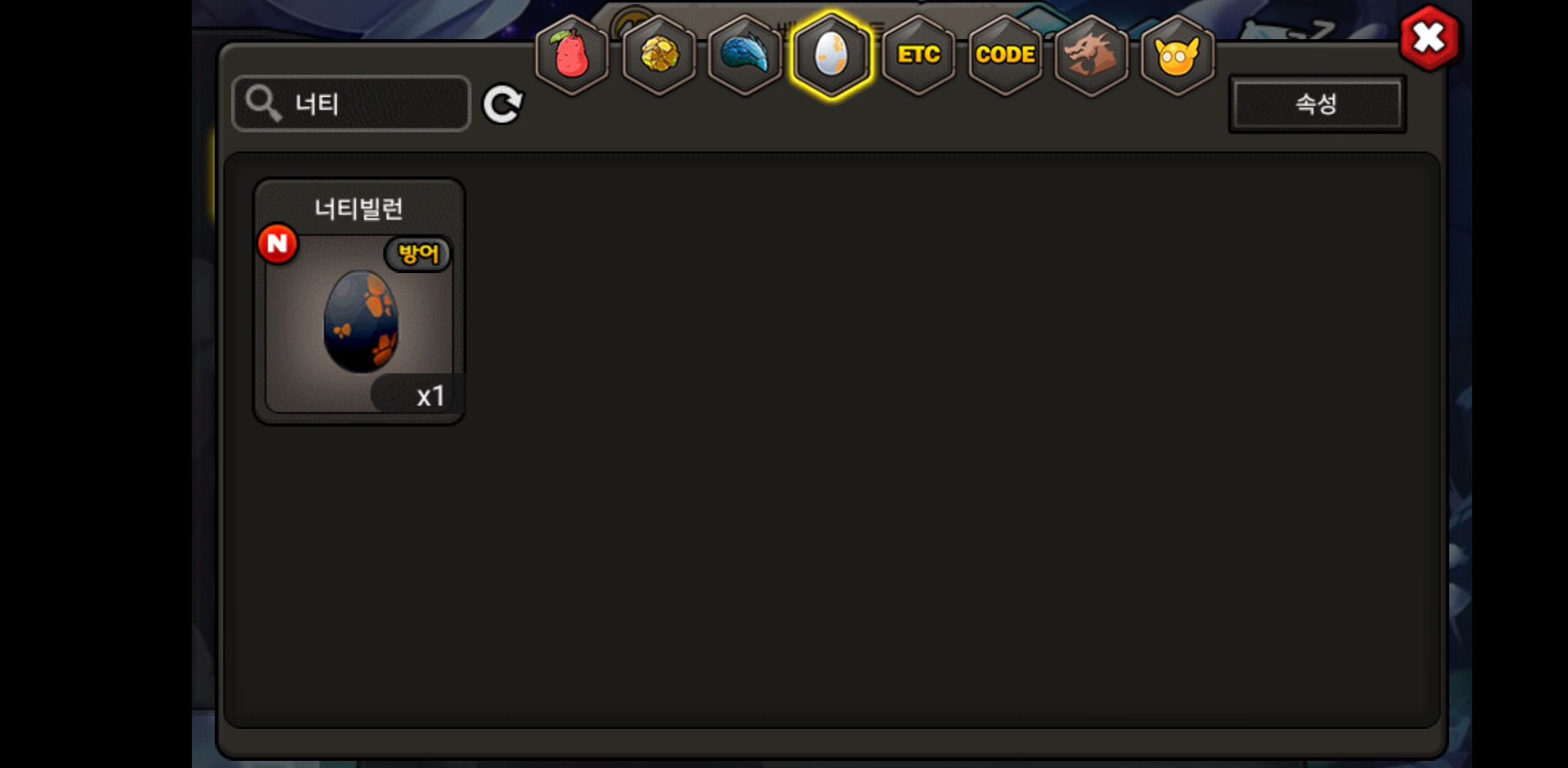Switch to the ETC tab

tap(919, 55)
